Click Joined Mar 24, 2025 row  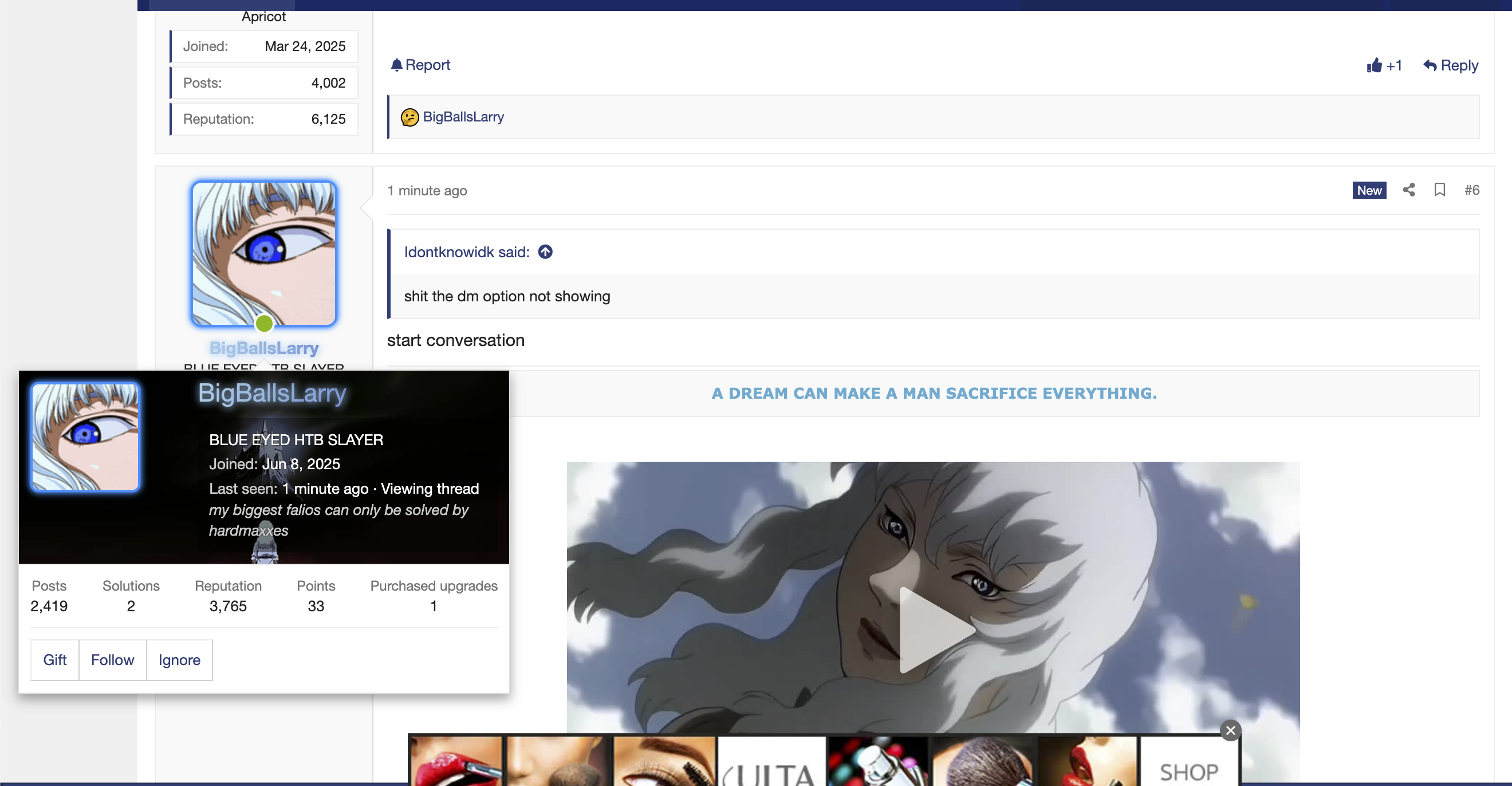(x=263, y=46)
